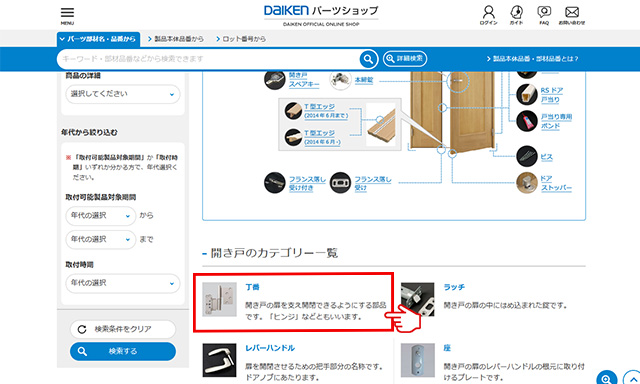This screenshot has height=384, width=640.
Task: Click the clear search conditions button
Action: [x=122, y=329]
